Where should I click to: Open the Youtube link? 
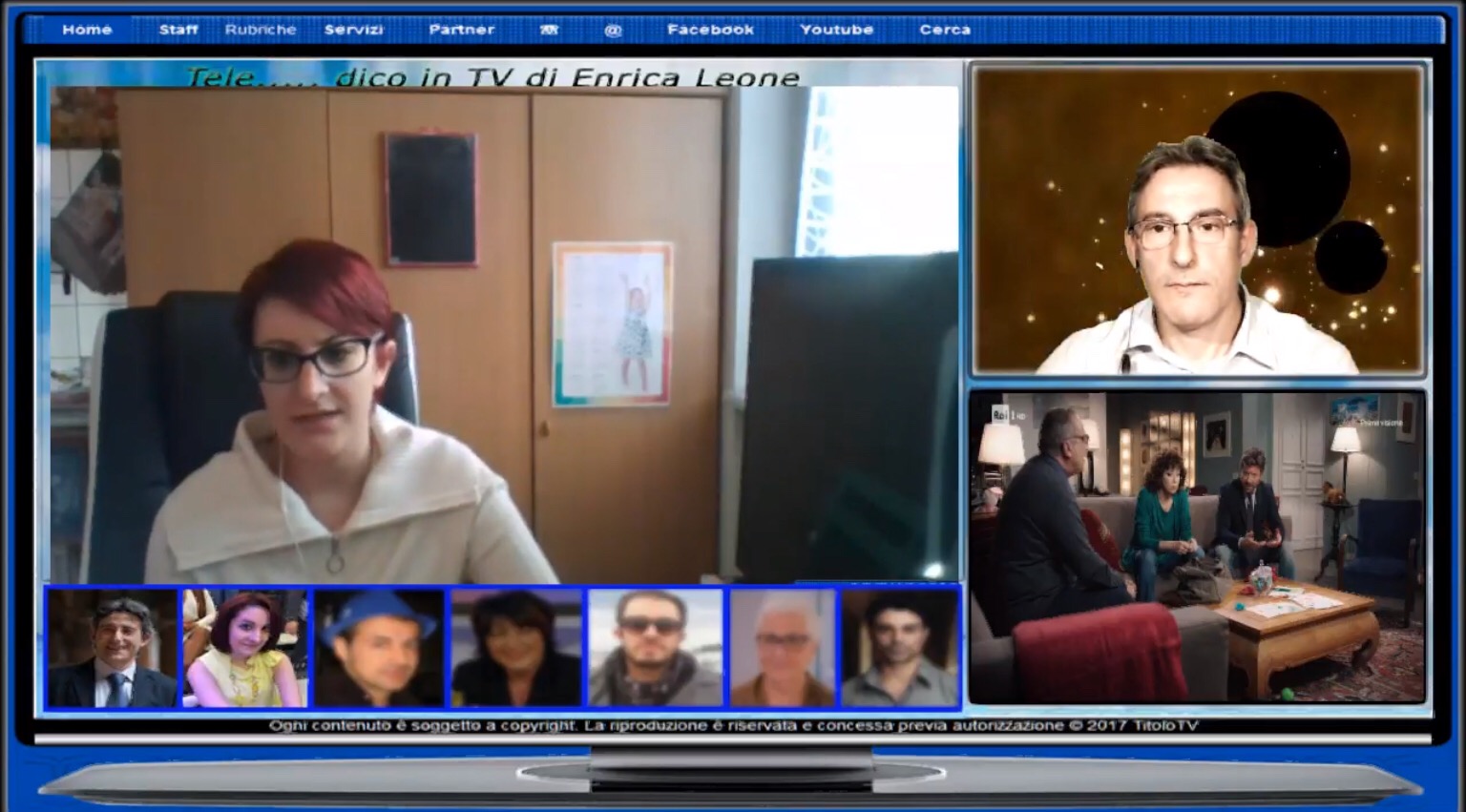[x=836, y=30]
